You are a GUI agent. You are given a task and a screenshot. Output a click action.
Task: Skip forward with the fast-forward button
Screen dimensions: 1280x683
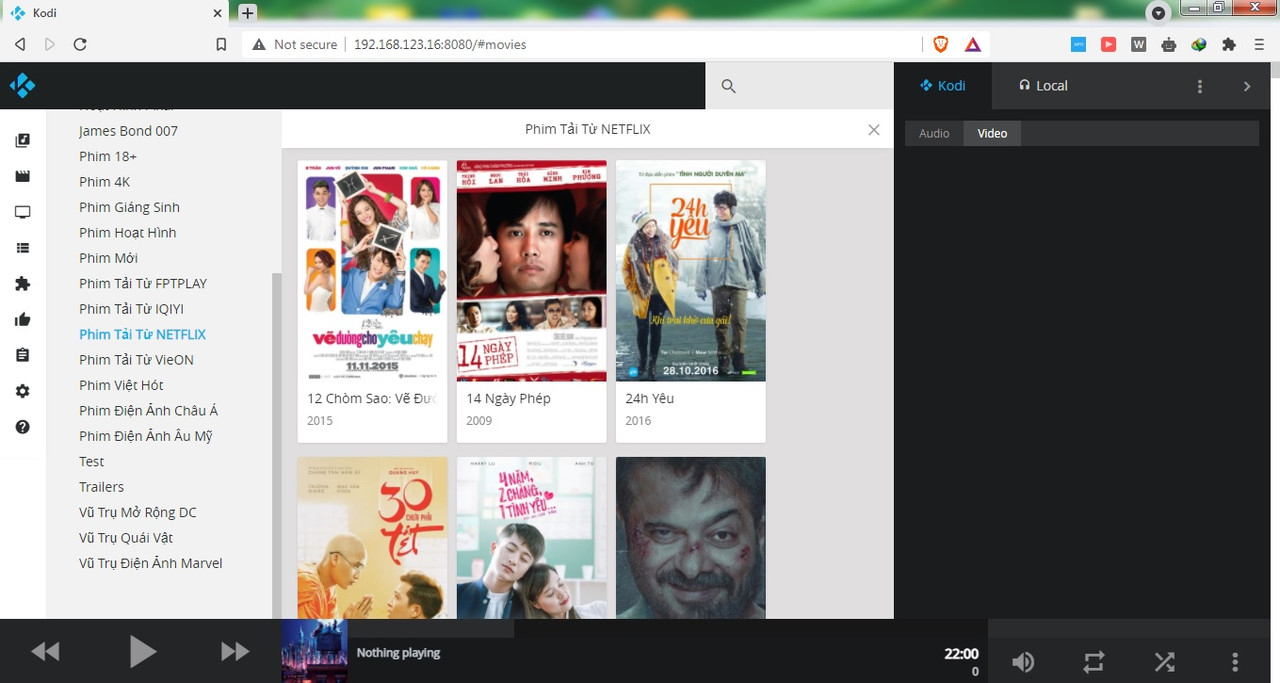pyautogui.click(x=235, y=652)
